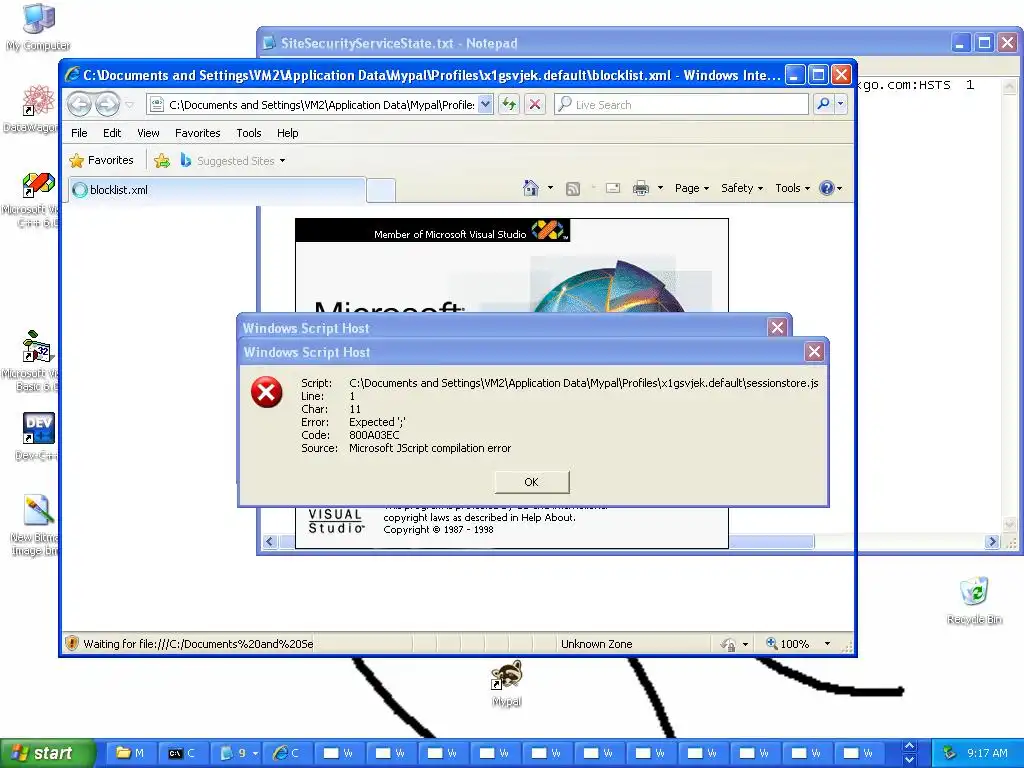1024x768 pixels.
Task: Open the View menu
Action: click(148, 133)
